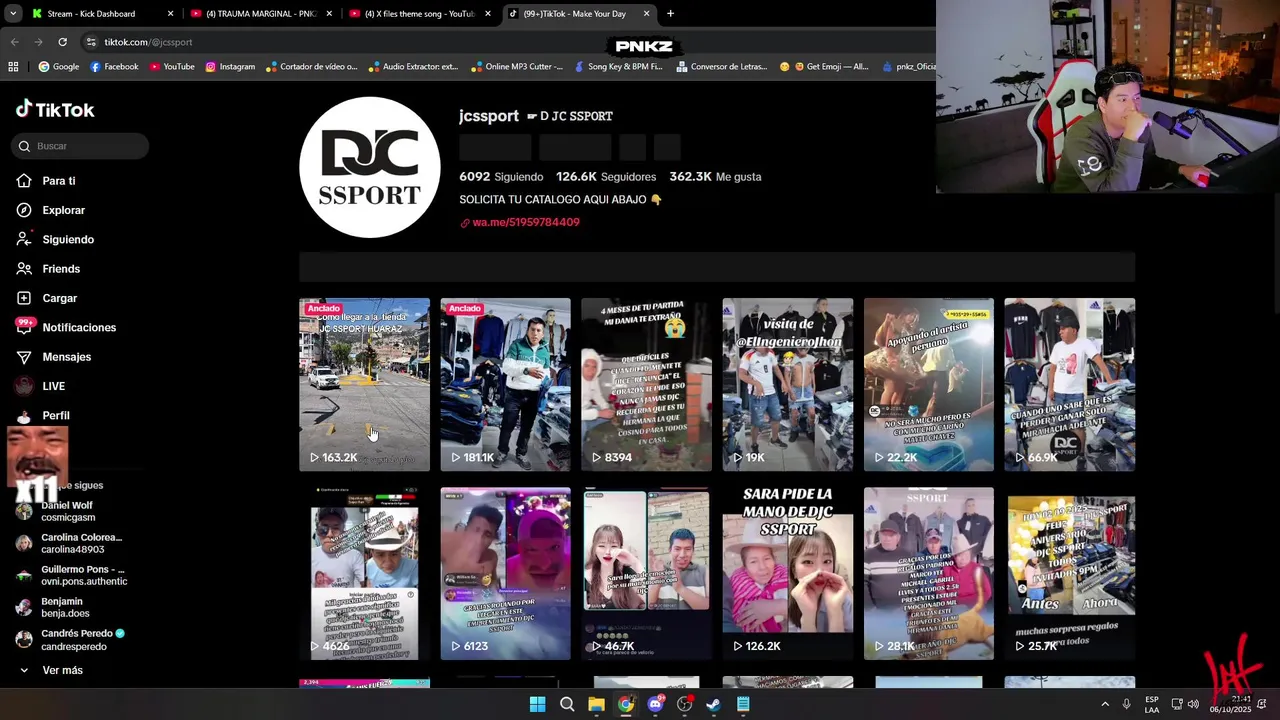Switch to TRAUMA MARGINAL YouTube tab

coord(261,14)
